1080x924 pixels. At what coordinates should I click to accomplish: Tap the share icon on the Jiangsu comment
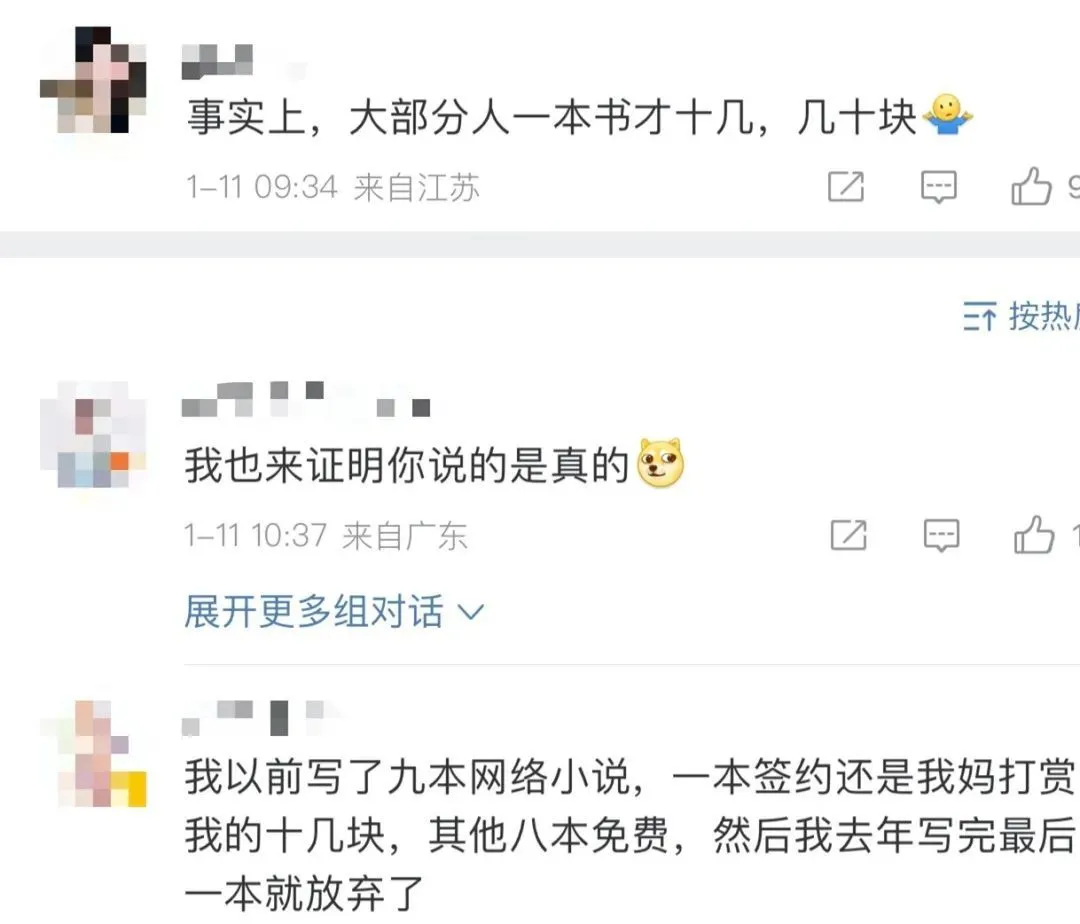pos(845,187)
